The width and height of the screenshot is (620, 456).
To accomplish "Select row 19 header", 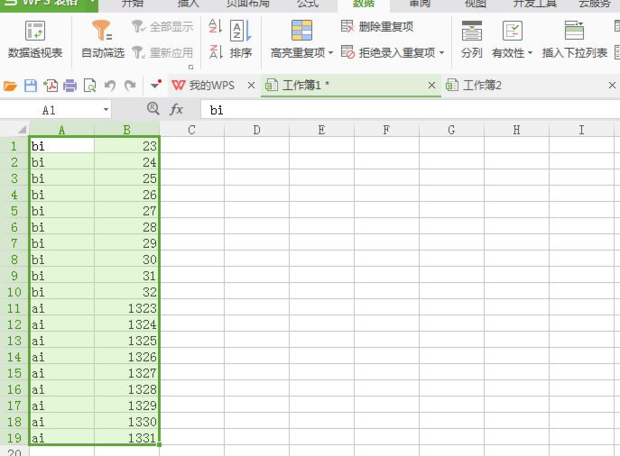I will [14, 438].
